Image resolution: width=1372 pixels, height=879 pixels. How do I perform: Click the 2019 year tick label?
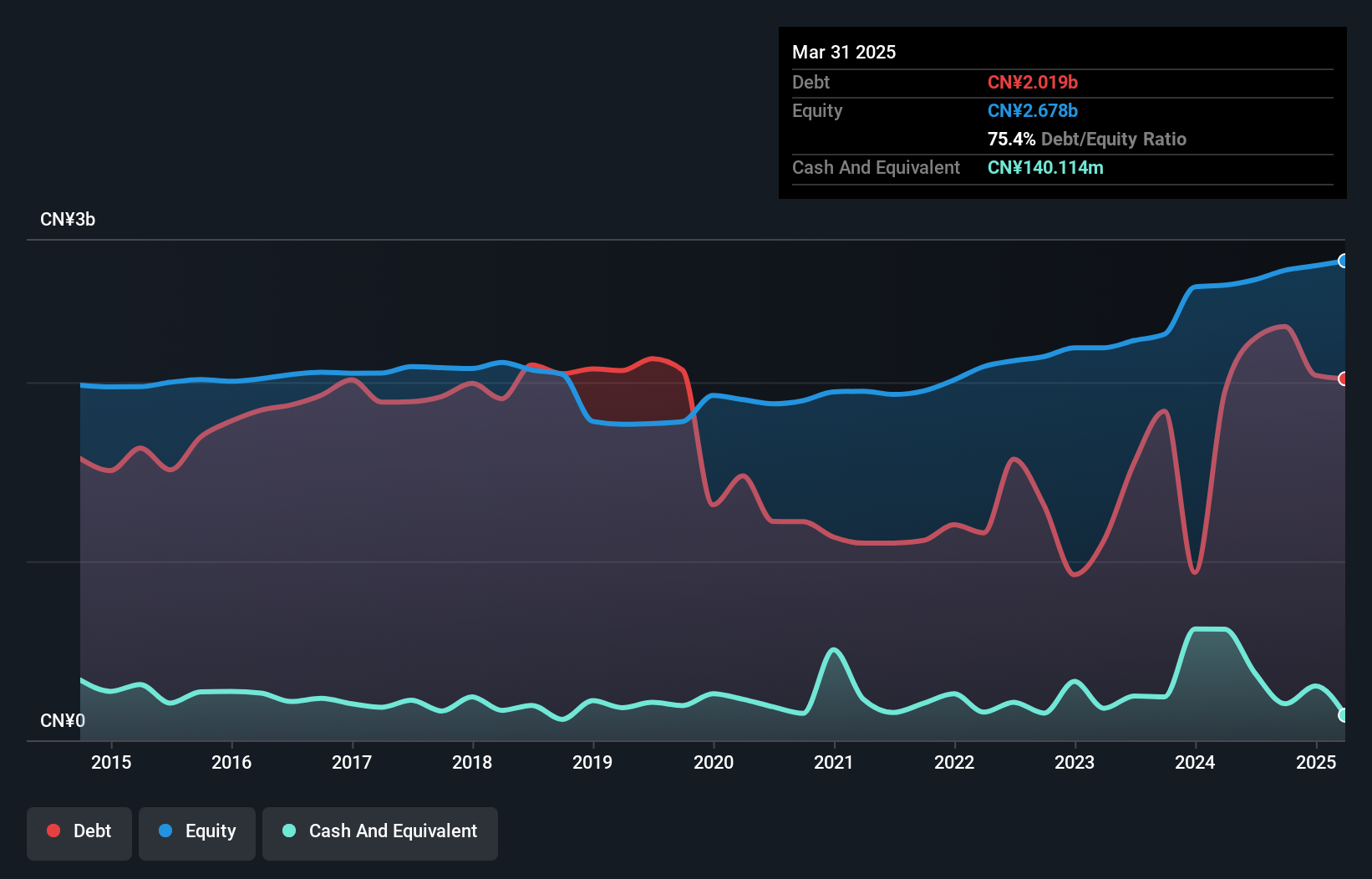tap(592, 762)
